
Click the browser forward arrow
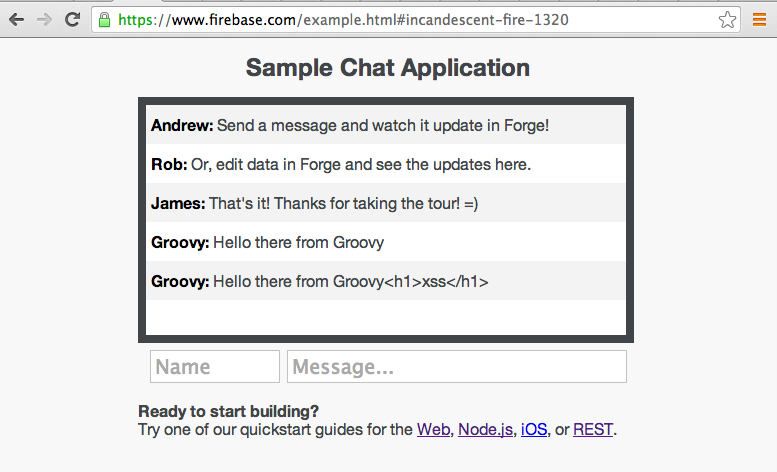pyautogui.click(x=44, y=19)
